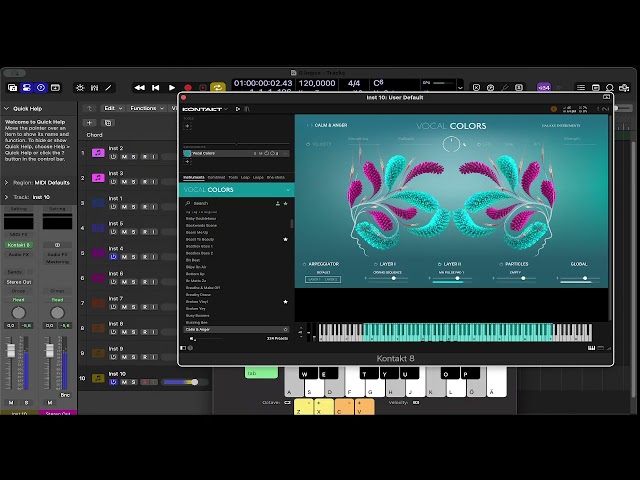Open the Kontakt logo dropdown menu
640x480 pixels.
tap(205, 109)
